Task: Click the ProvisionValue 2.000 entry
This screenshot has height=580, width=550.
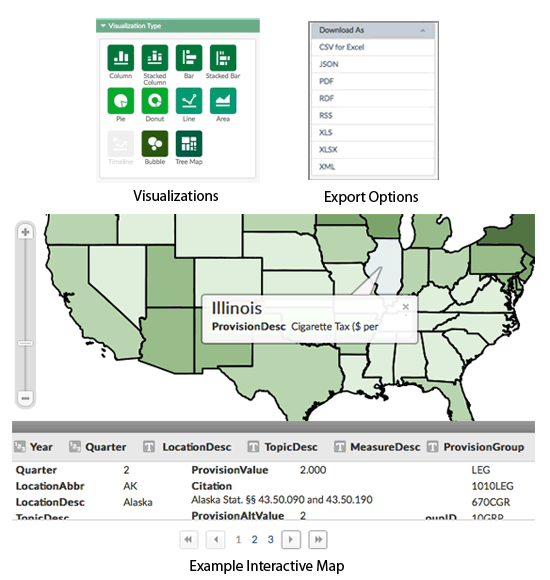Action: 313,470
